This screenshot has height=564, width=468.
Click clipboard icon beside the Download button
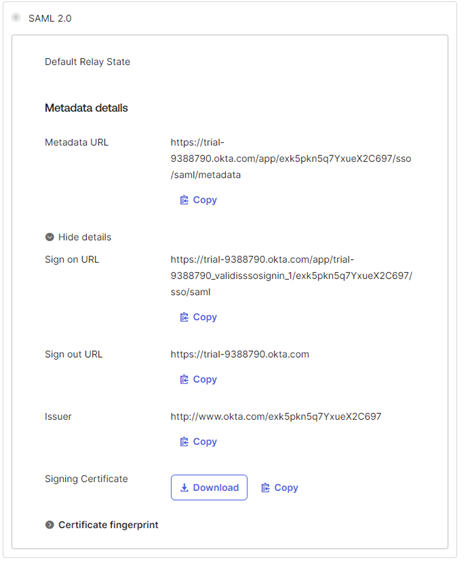click(x=265, y=488)
